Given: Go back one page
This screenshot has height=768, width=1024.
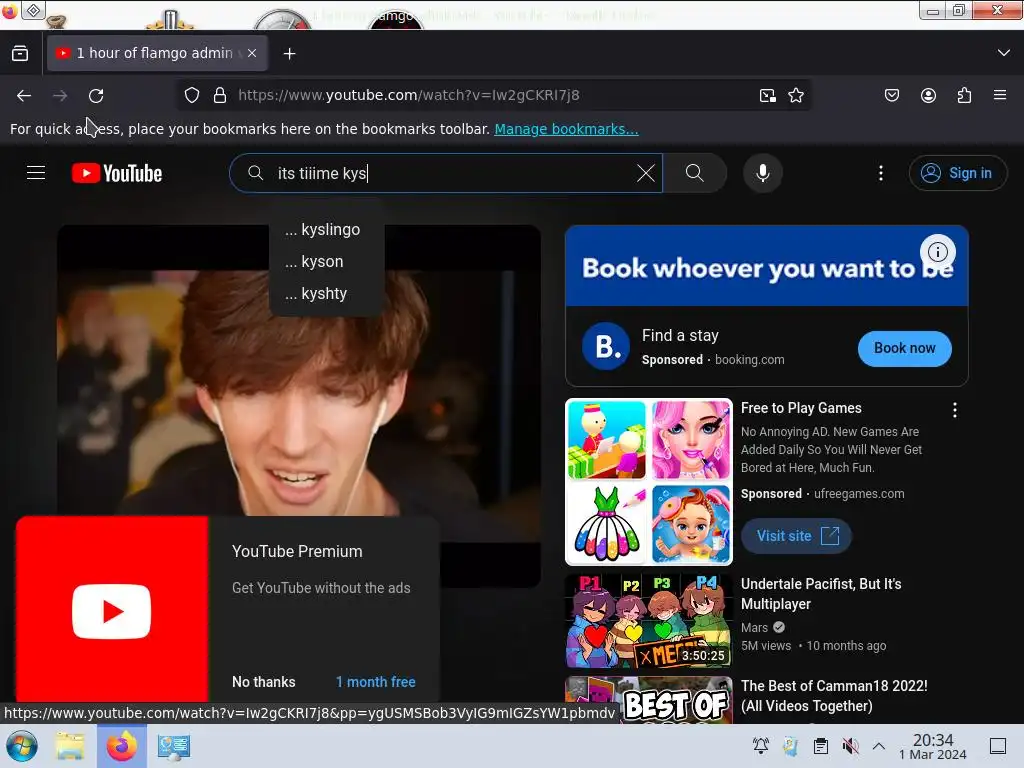Looking at the screenshot, I should click(24, 95).
